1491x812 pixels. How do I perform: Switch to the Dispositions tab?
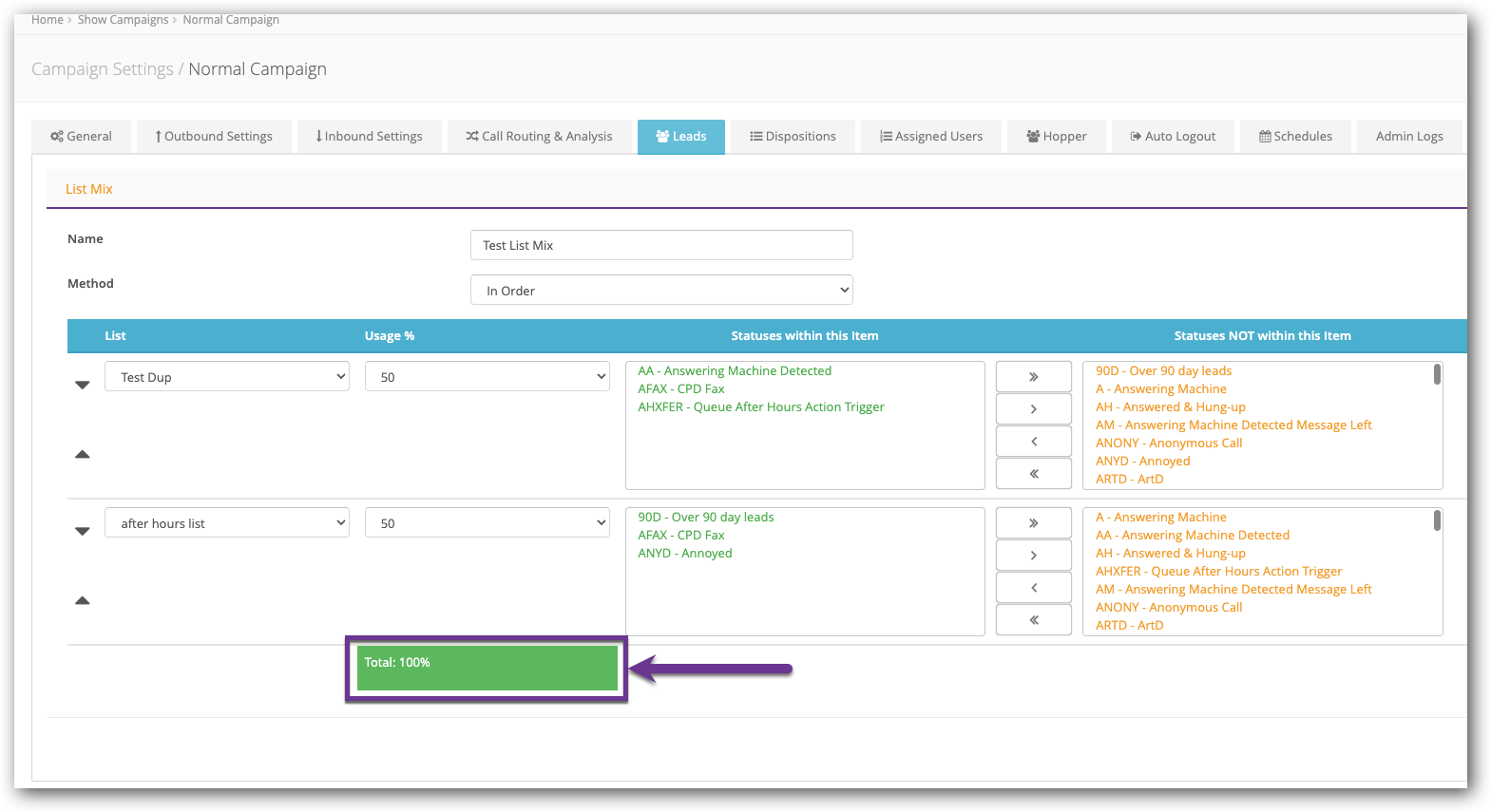point(793,137)
